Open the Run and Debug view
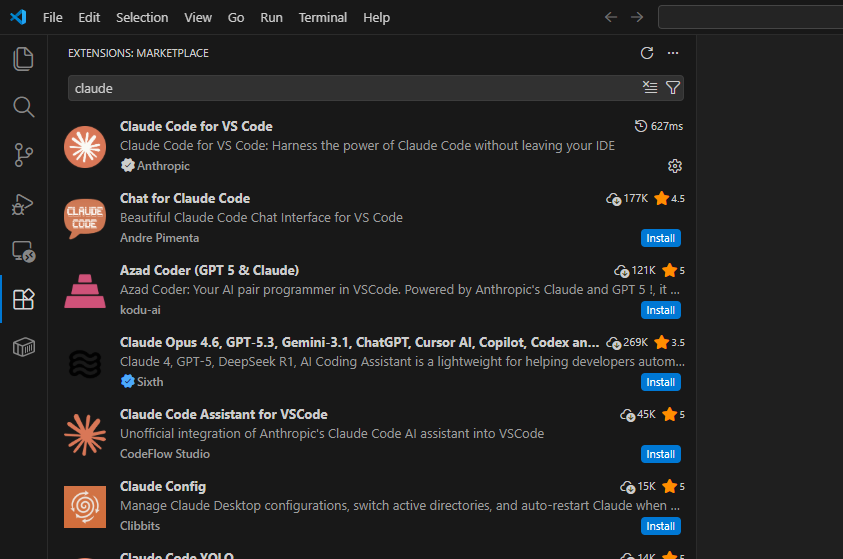The height and width of the screenshot is (559, 843). [23, 204]
